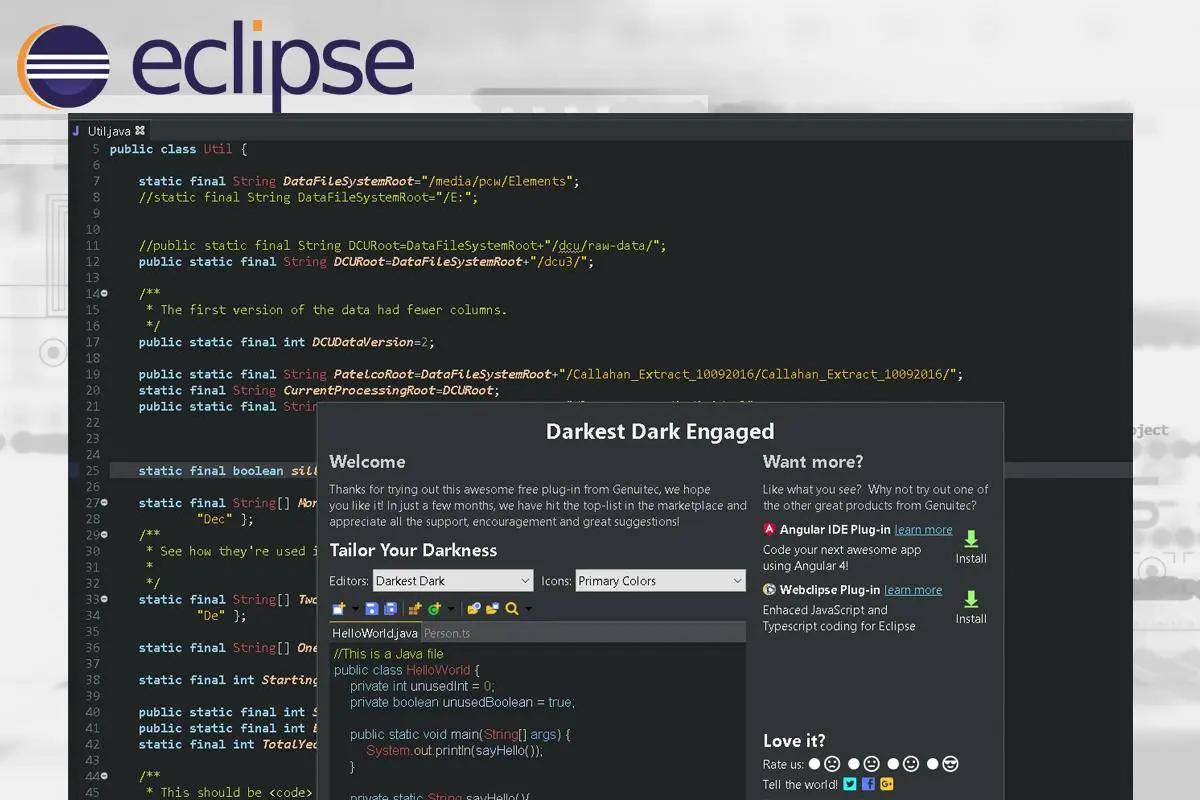
Task: Click 'System.out.println' line in preview
Action: click(454, 751)
